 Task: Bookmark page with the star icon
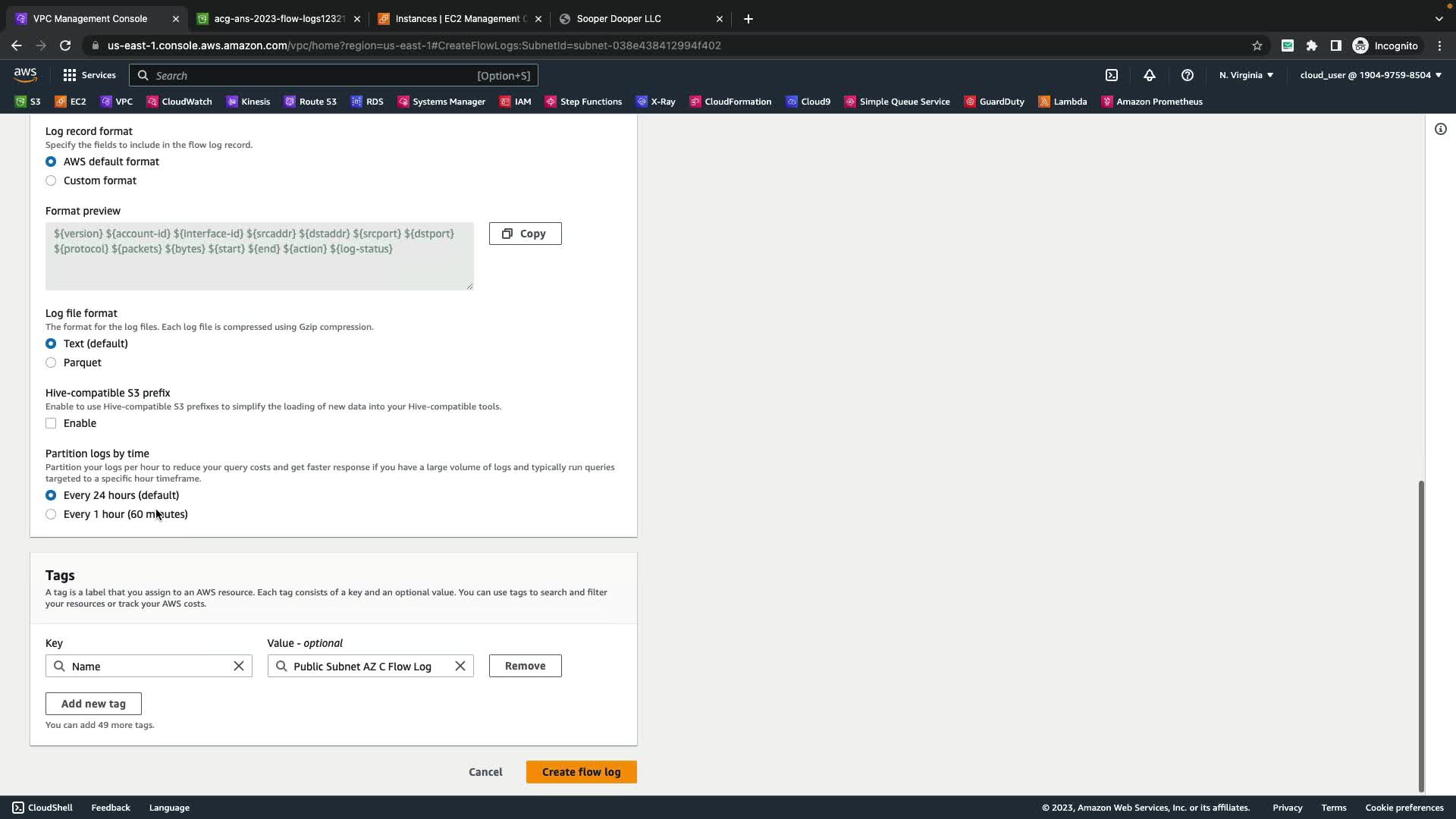click(x=1257, y=45)
